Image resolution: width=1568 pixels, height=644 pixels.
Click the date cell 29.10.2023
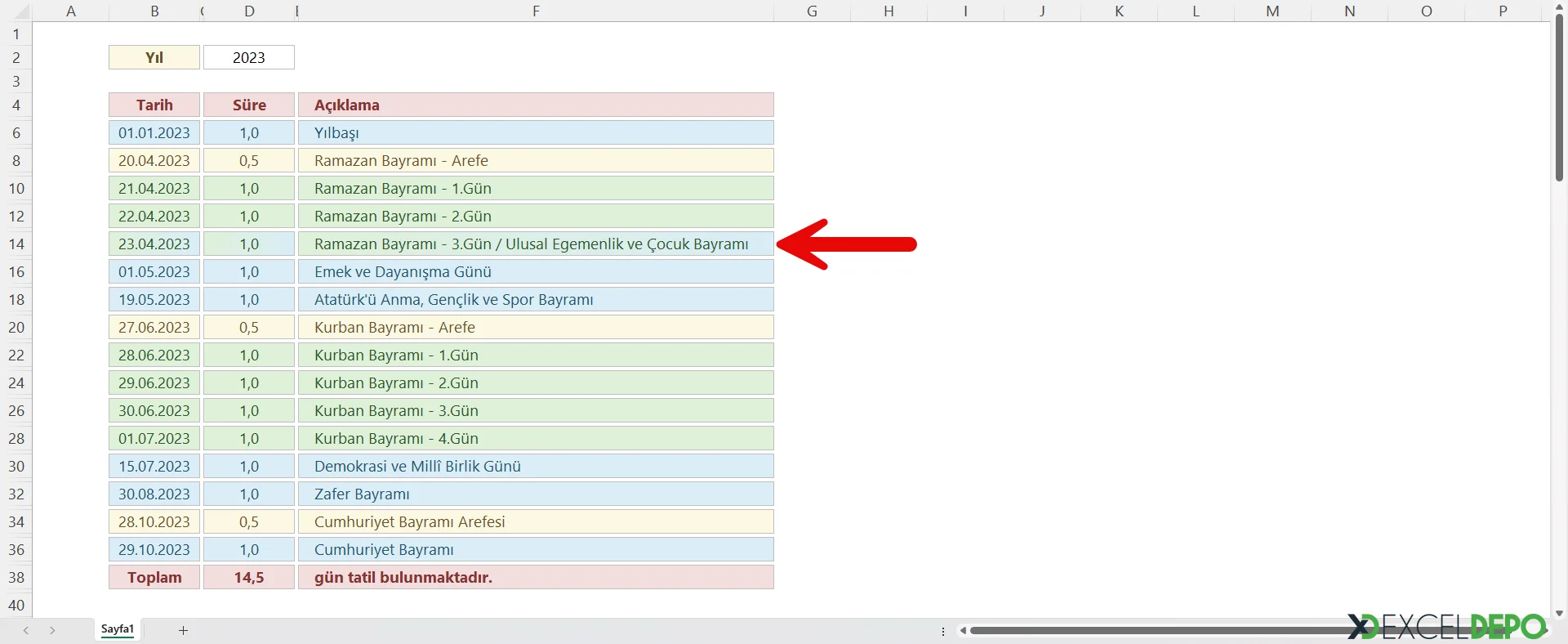[154, 549]
